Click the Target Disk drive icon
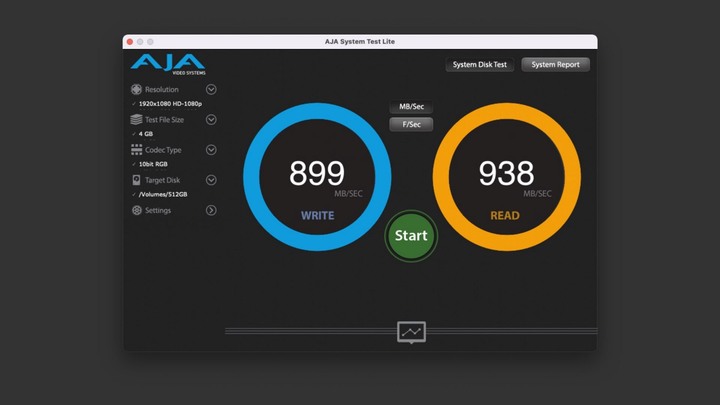Screen dimensions: 720x405 (136, 180)
